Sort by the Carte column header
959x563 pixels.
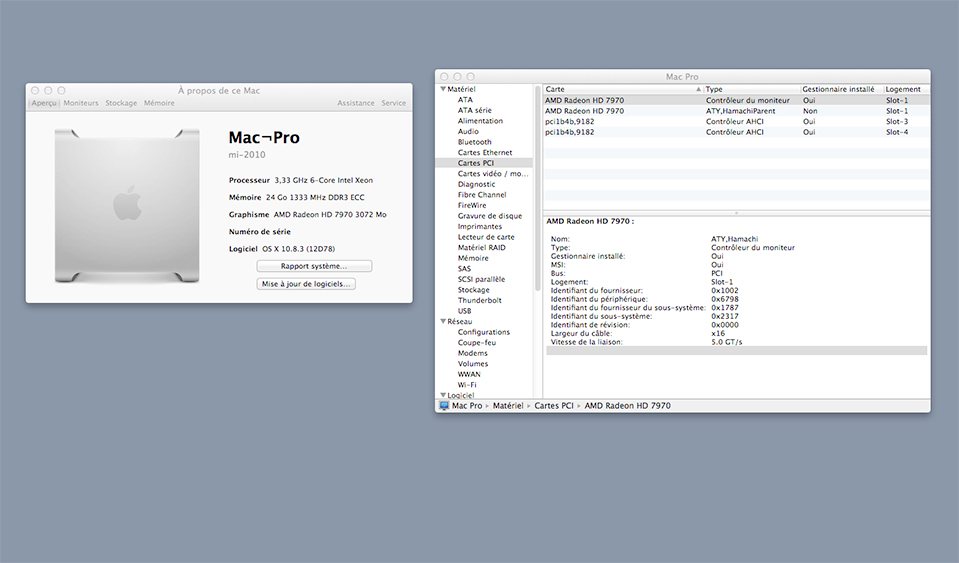pyautogui.click(x=623, y=89)
